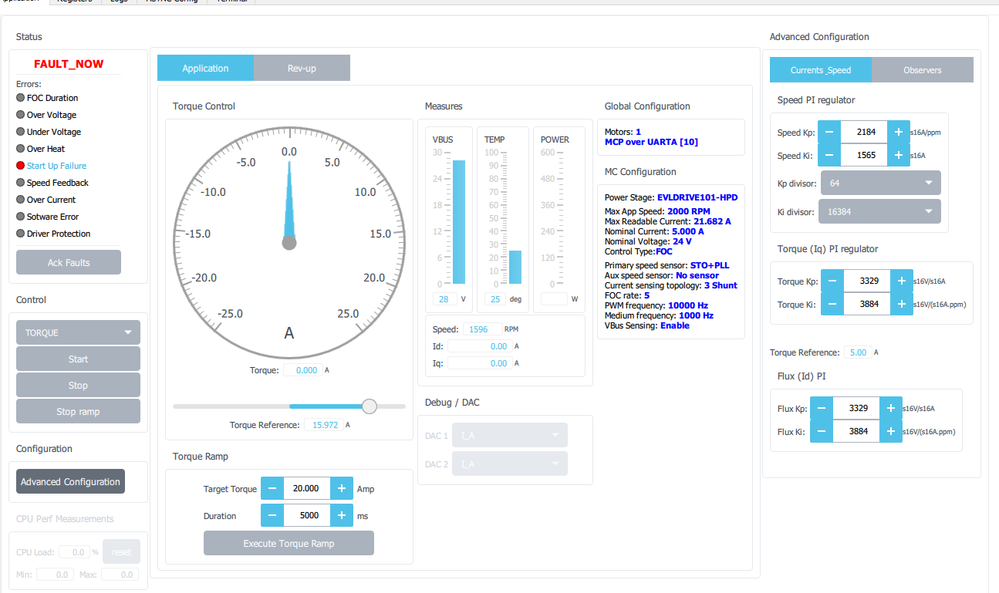Increase Flux Kp with plus button
Viewport: 999px width, 593px height.
[x=891, y=408]
